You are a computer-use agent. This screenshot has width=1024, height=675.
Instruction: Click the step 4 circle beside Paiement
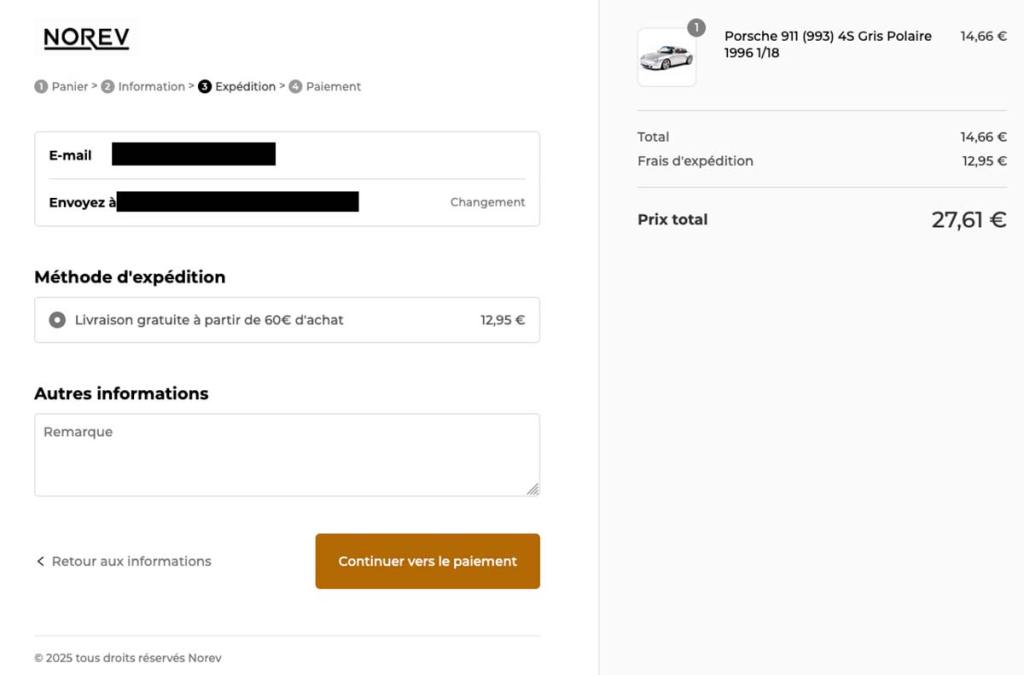click(x=295, y=87)
